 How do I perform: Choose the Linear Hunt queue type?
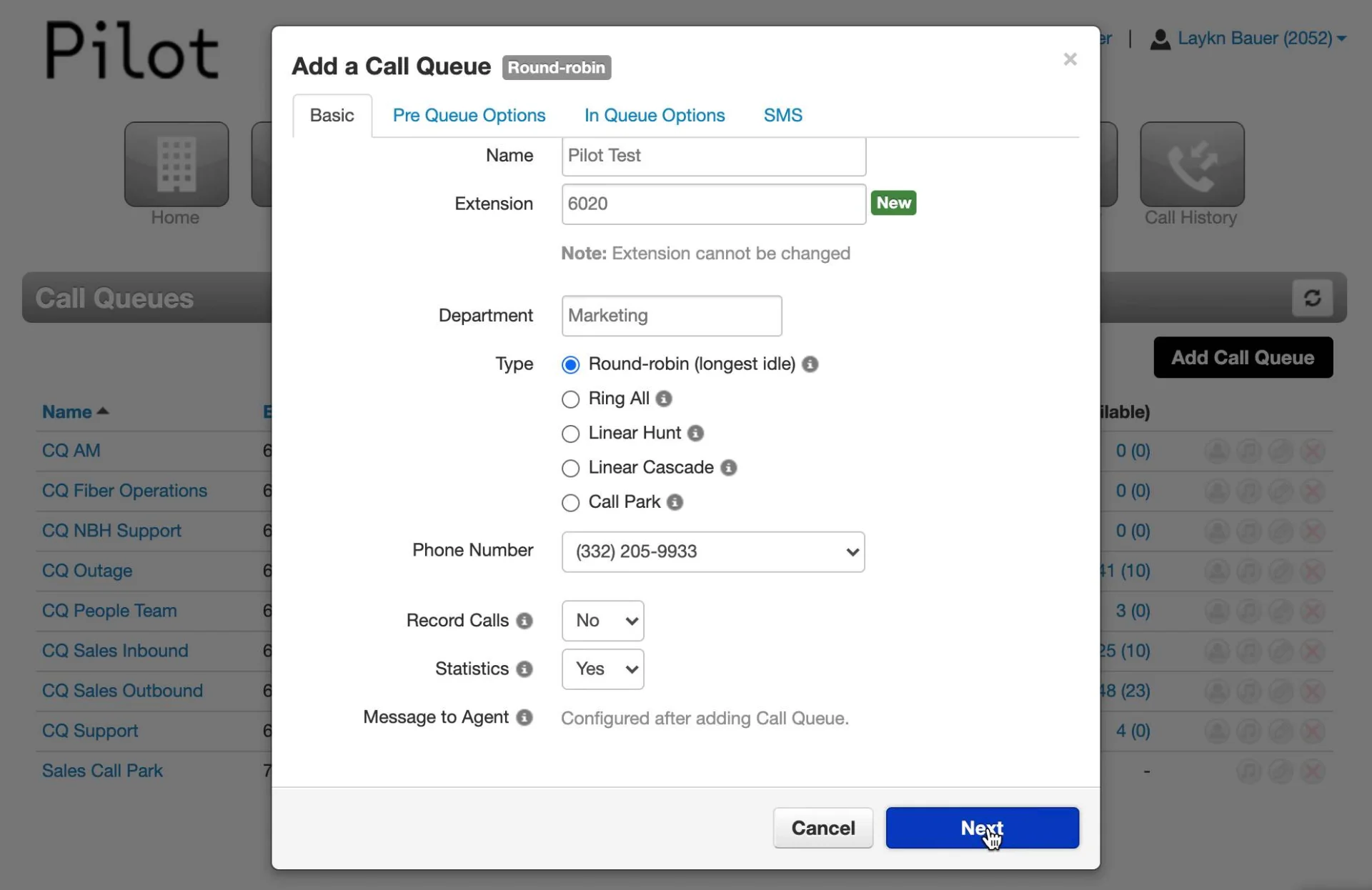[x=570, y=434]
